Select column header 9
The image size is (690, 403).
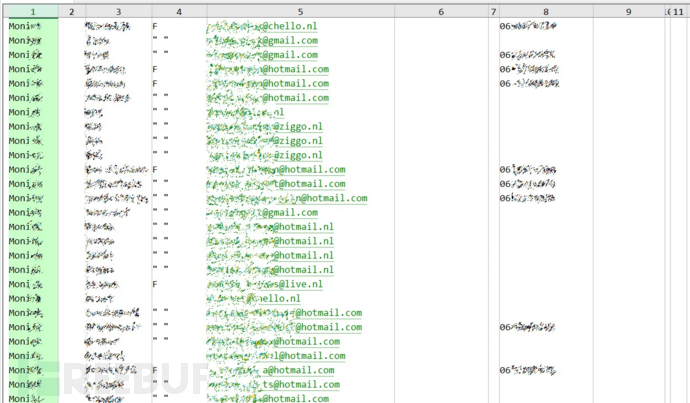pyautogui.click(x=628, y=12)
